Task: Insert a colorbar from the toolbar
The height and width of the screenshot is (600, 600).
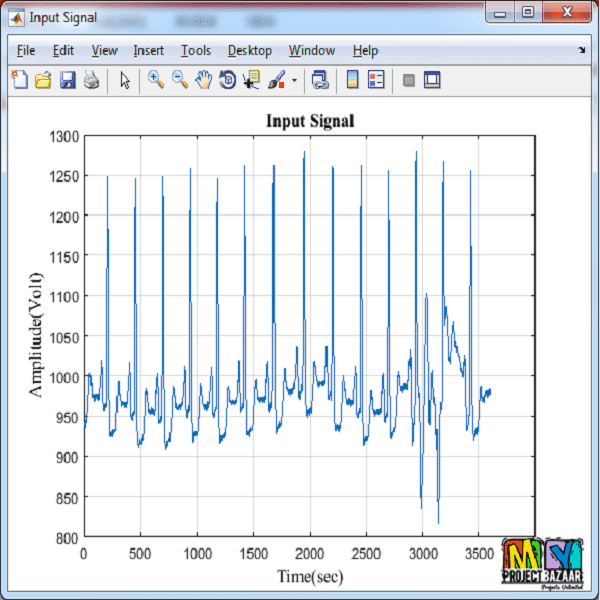Action: [352, 80]
